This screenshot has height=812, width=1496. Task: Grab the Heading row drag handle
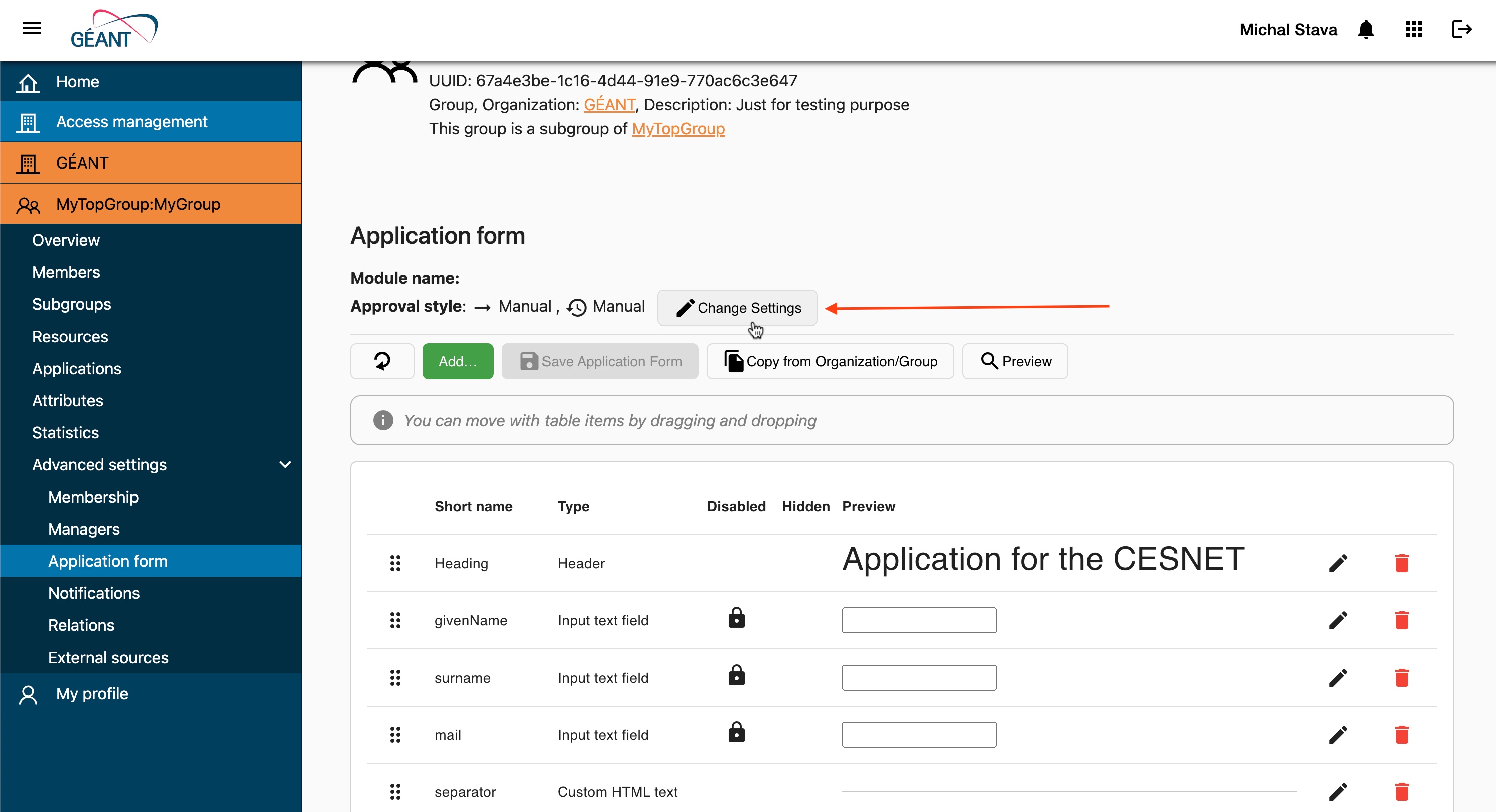[x=395, y=563]
